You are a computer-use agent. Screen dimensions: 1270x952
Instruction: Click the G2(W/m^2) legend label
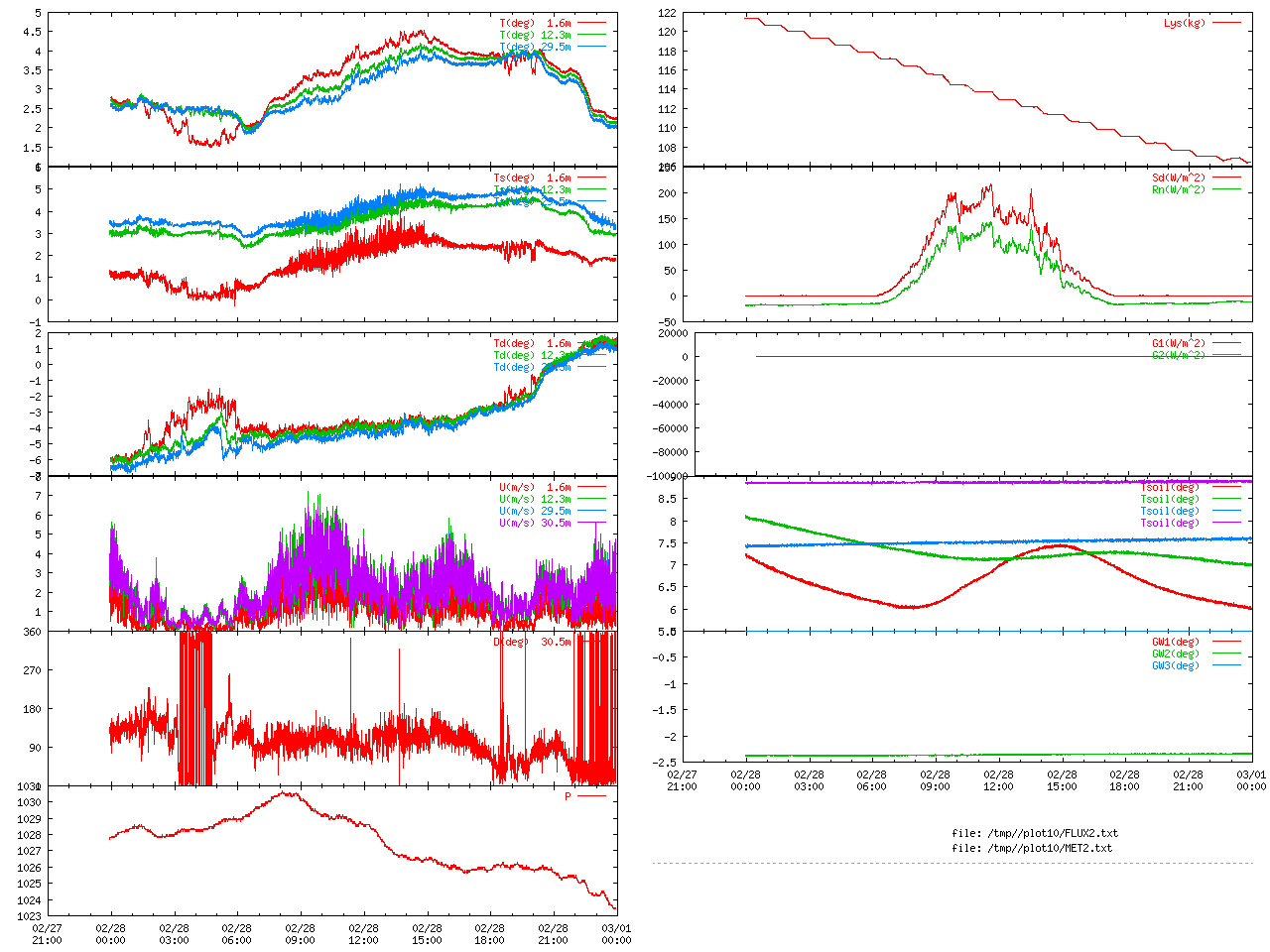click(x=1179, y=356)
